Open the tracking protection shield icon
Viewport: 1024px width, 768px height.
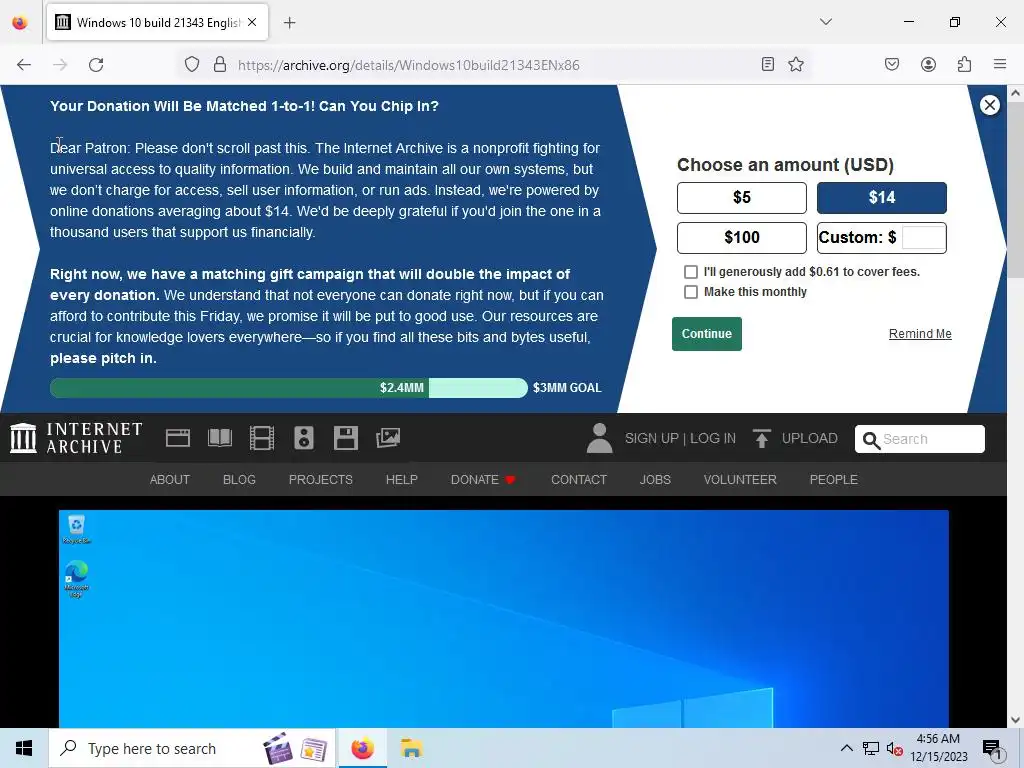[191, 65]
